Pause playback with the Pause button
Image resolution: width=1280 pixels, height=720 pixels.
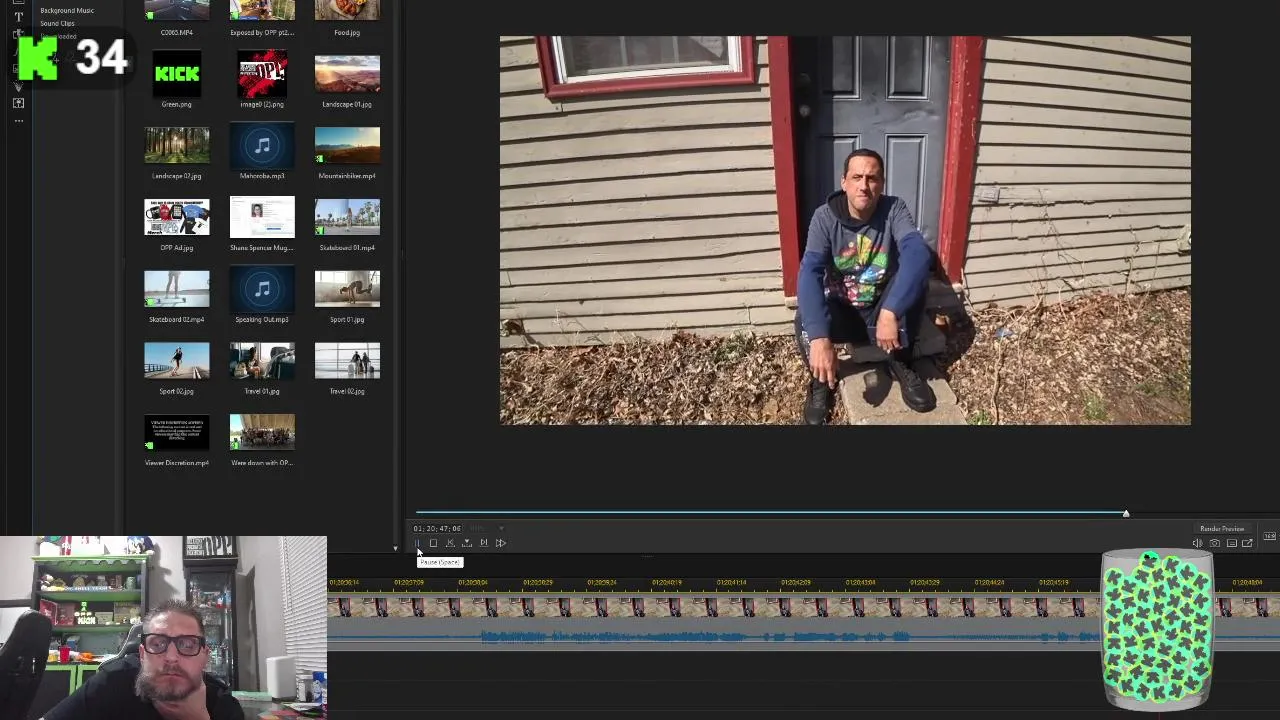pyautogui.click(x=417, y=543)
